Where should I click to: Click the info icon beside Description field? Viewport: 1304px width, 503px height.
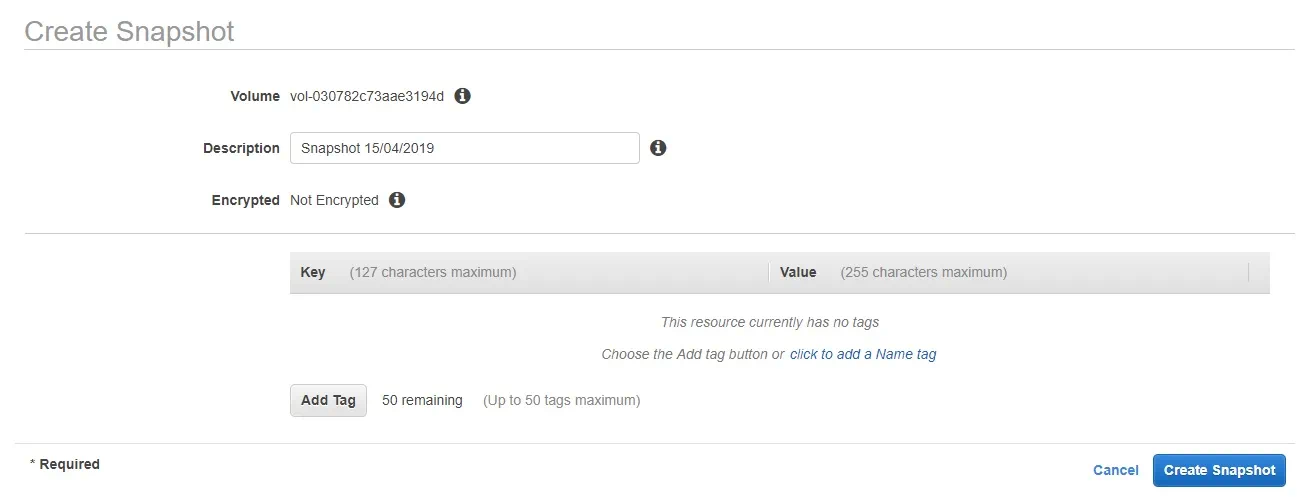[658, 148]
